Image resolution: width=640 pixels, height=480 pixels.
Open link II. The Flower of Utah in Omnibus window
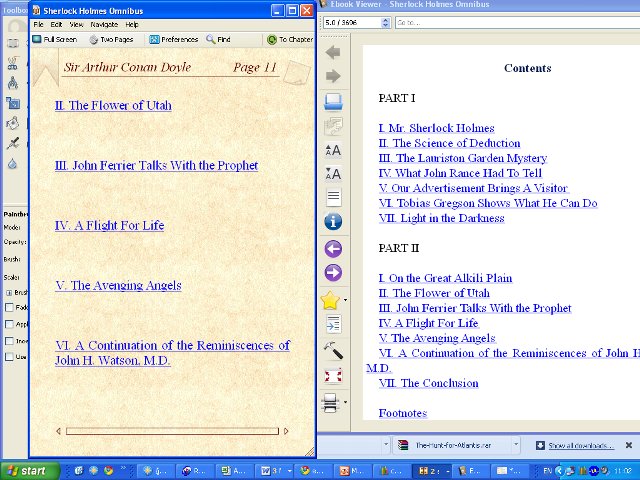coord(113,105)
